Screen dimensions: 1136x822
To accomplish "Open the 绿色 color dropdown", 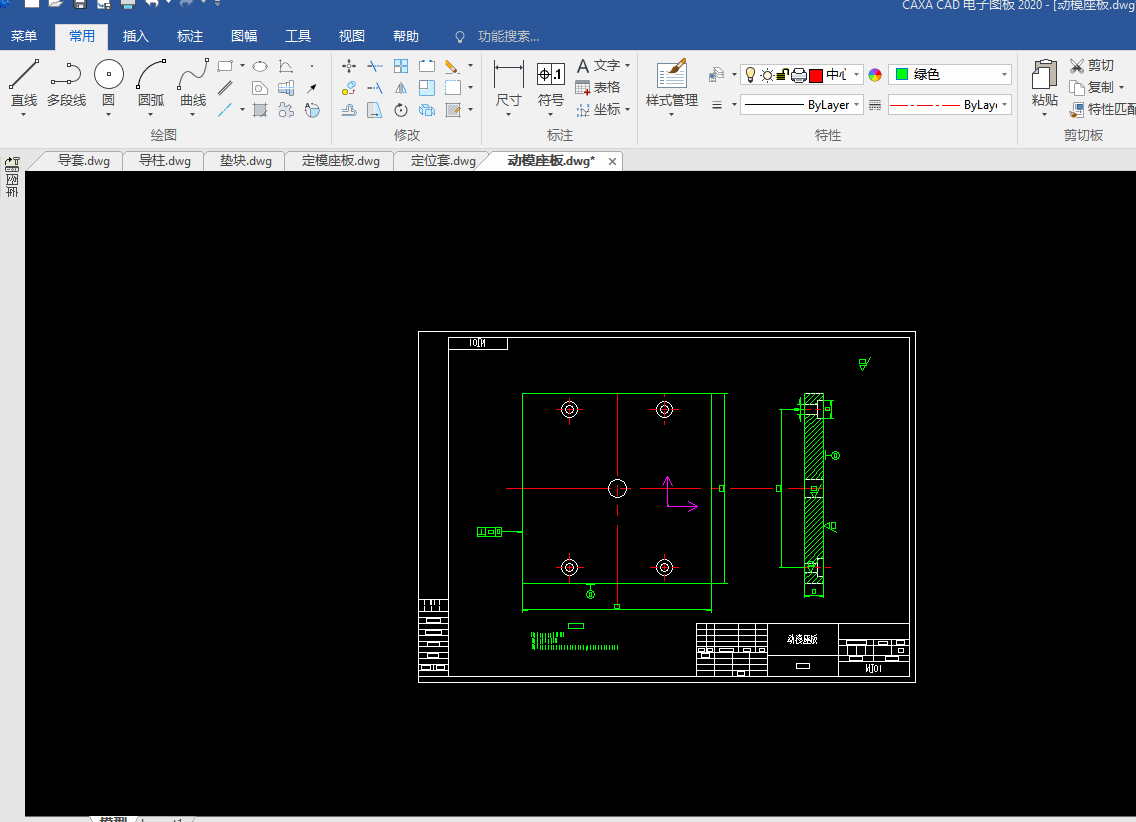I will (1004, 75).
